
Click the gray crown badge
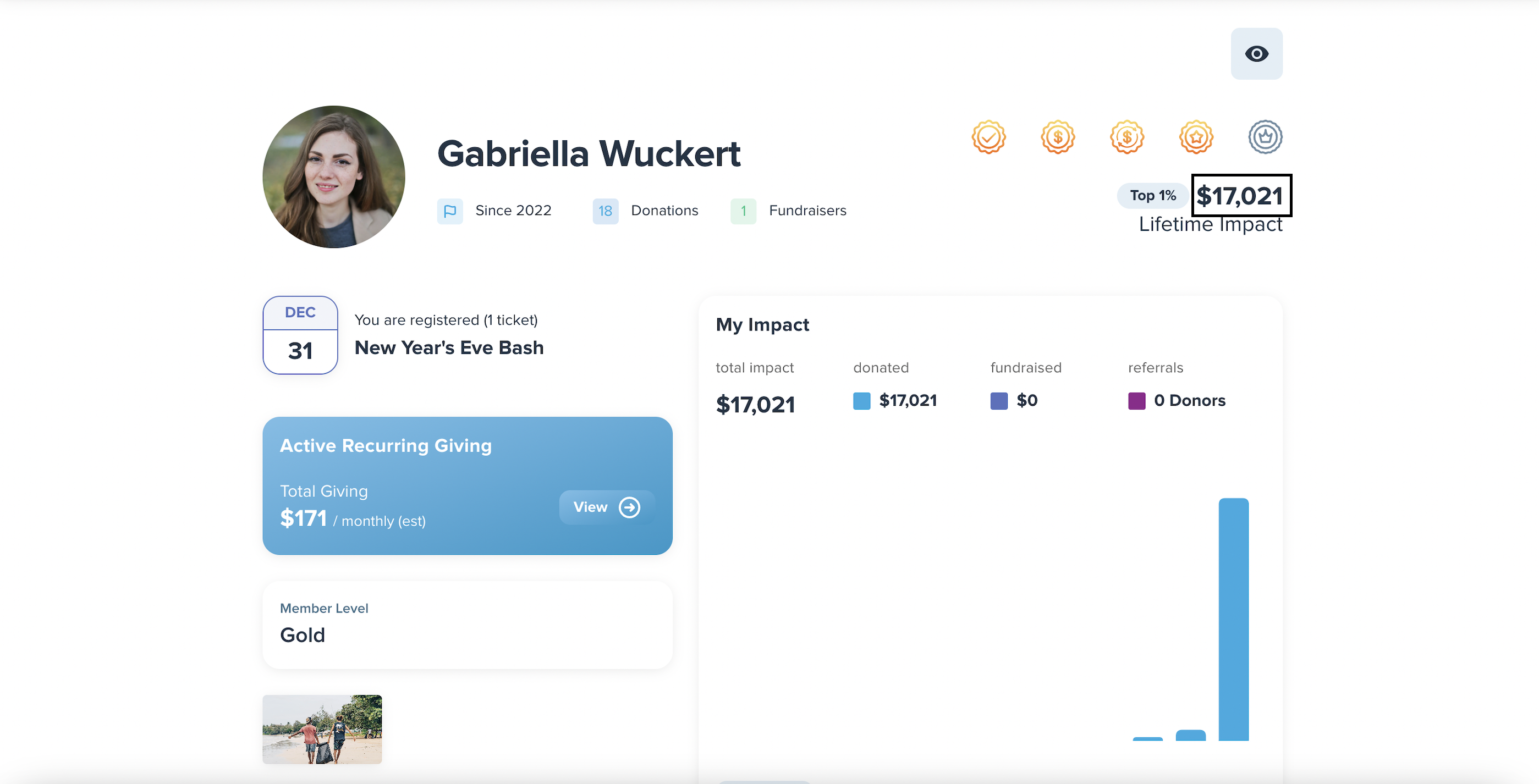1266,137
